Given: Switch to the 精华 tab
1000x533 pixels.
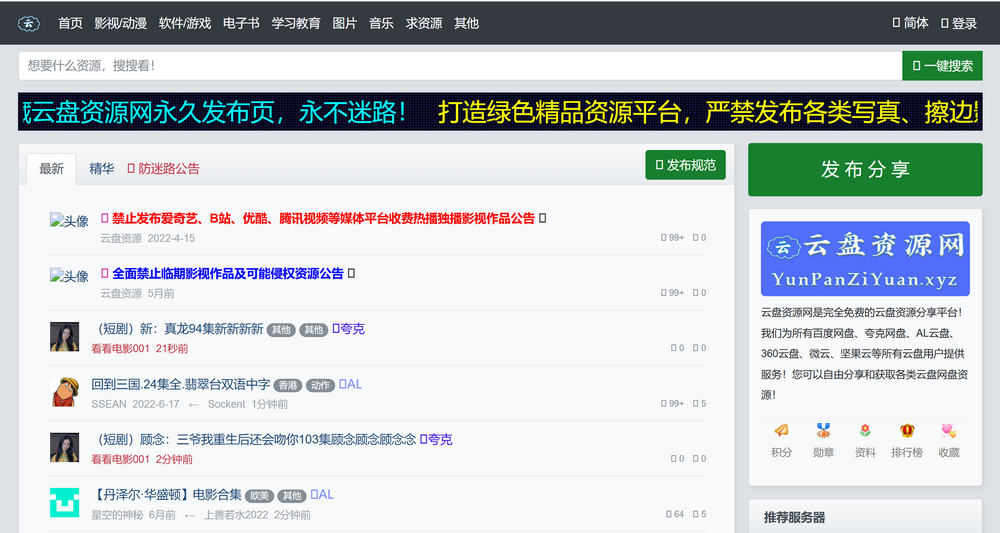Looking at the screenshot, I should 101,168.
